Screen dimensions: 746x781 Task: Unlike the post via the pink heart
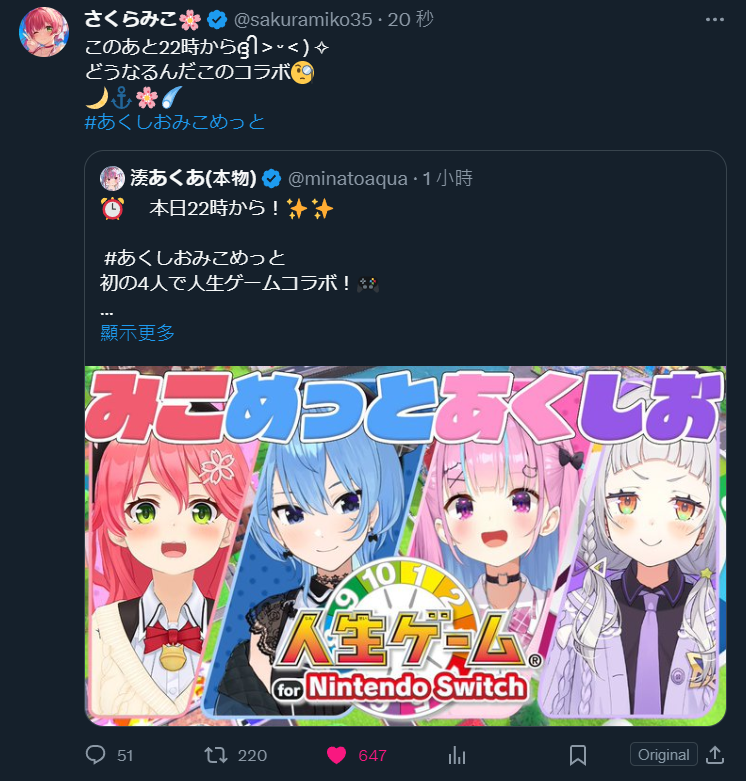coord(336,755)
